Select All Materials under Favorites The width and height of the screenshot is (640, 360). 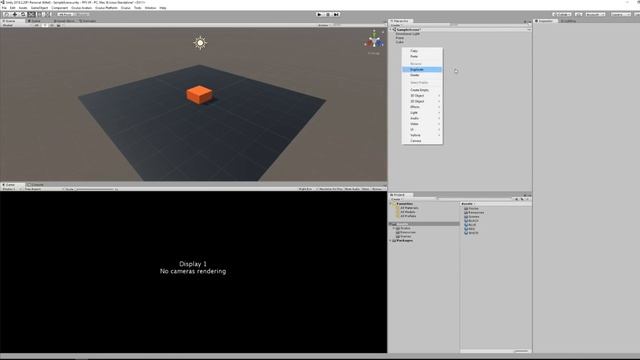click(x=409, y=208)
